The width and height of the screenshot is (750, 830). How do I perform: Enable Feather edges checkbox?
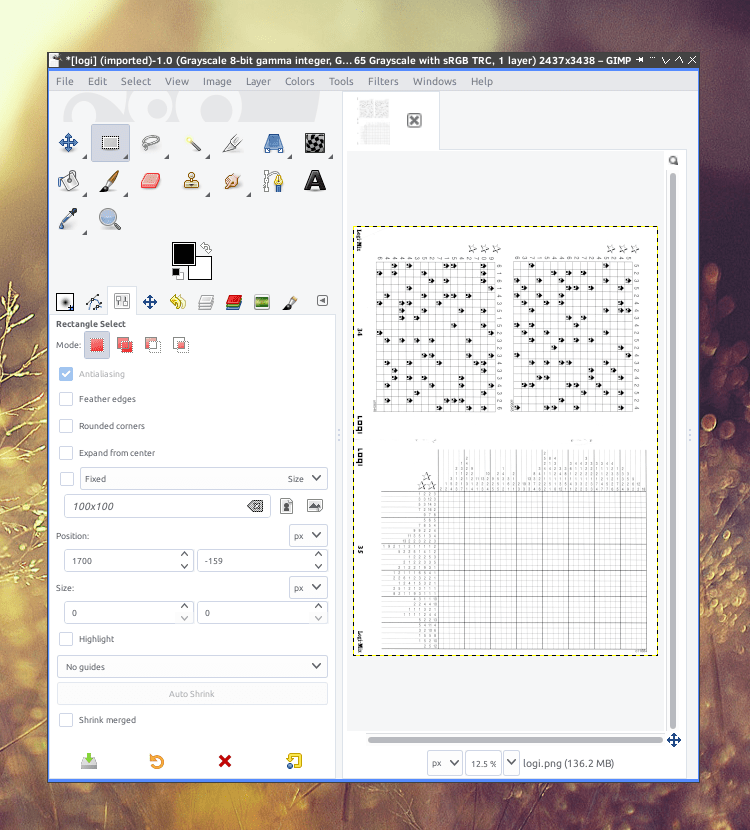pyautogui.click(x=66, y=399)
